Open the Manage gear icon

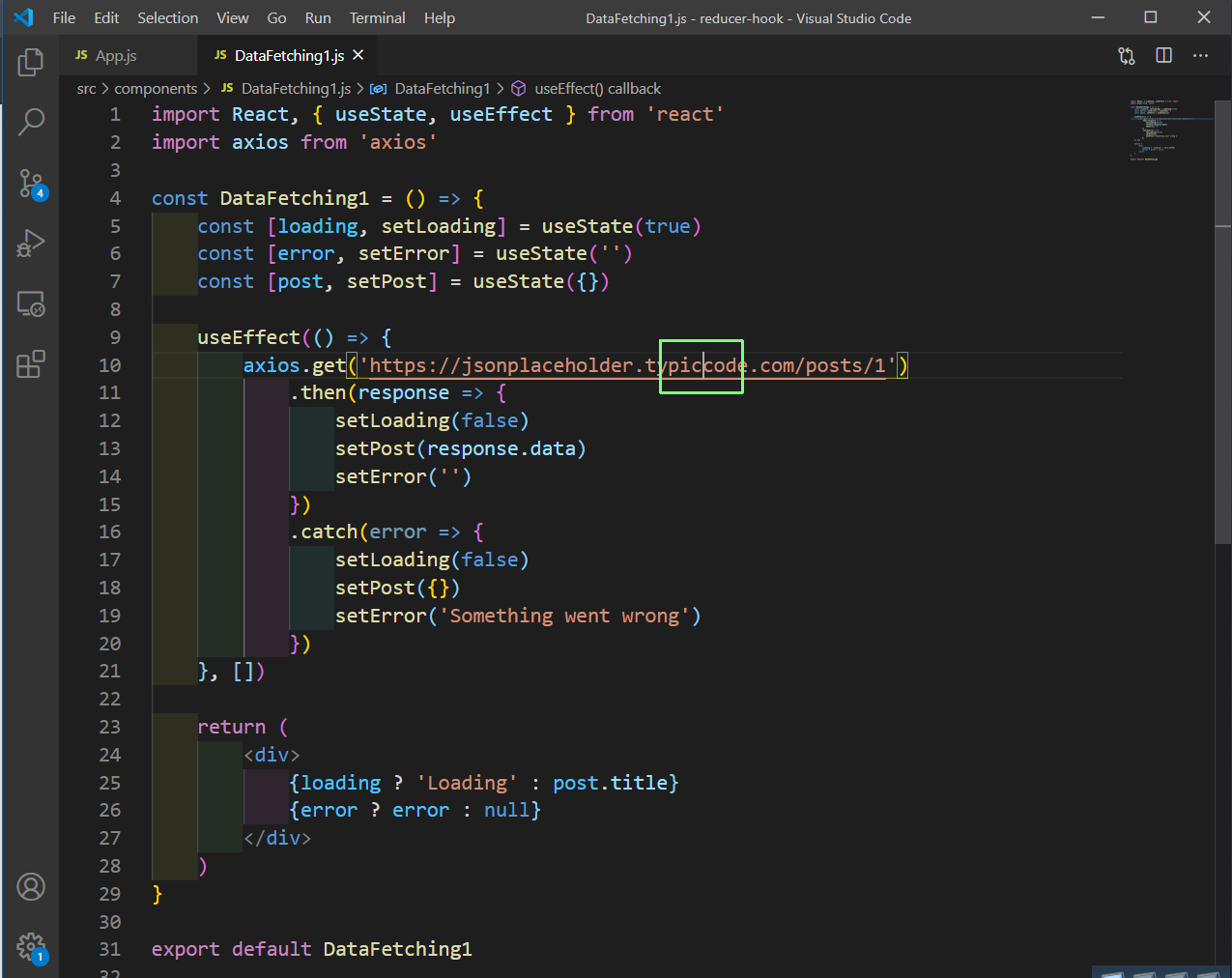pyautogui.click(x=31, y=947)
